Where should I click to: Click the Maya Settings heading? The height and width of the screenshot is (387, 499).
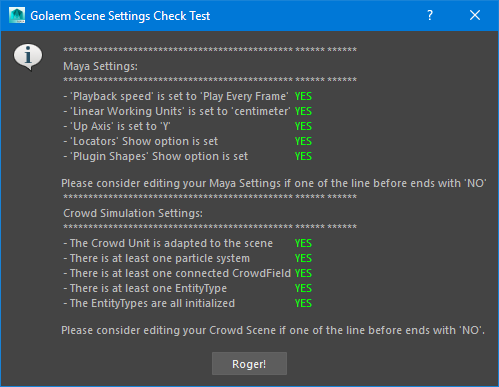point(100,66)
